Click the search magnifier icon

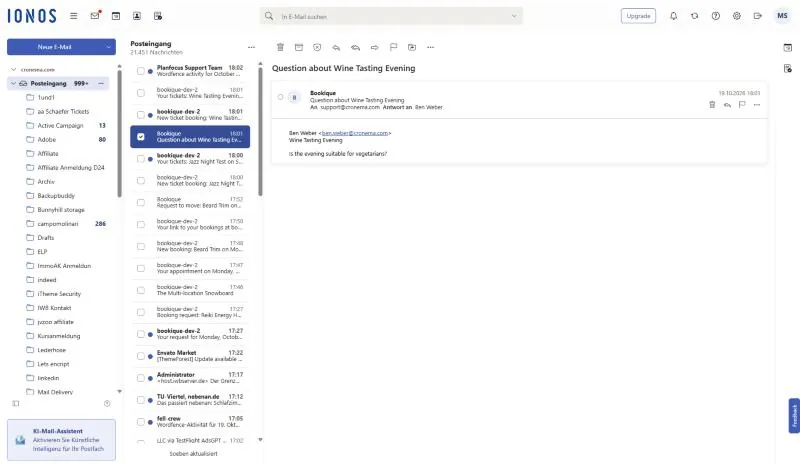coord(269,16)
